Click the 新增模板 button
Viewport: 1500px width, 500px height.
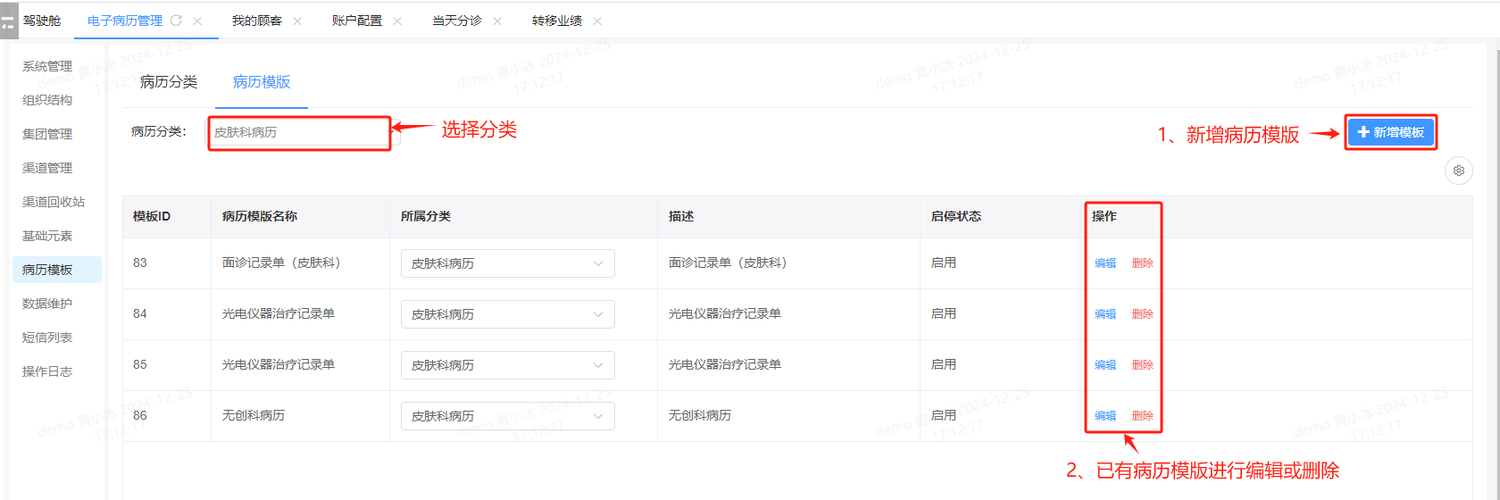(x=1390, y=133)
